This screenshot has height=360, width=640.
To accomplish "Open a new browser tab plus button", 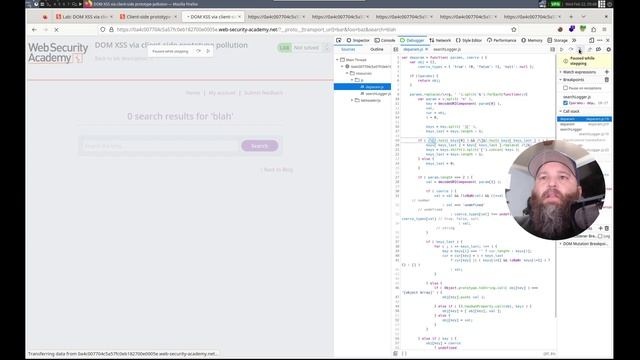I will (571, 17).
